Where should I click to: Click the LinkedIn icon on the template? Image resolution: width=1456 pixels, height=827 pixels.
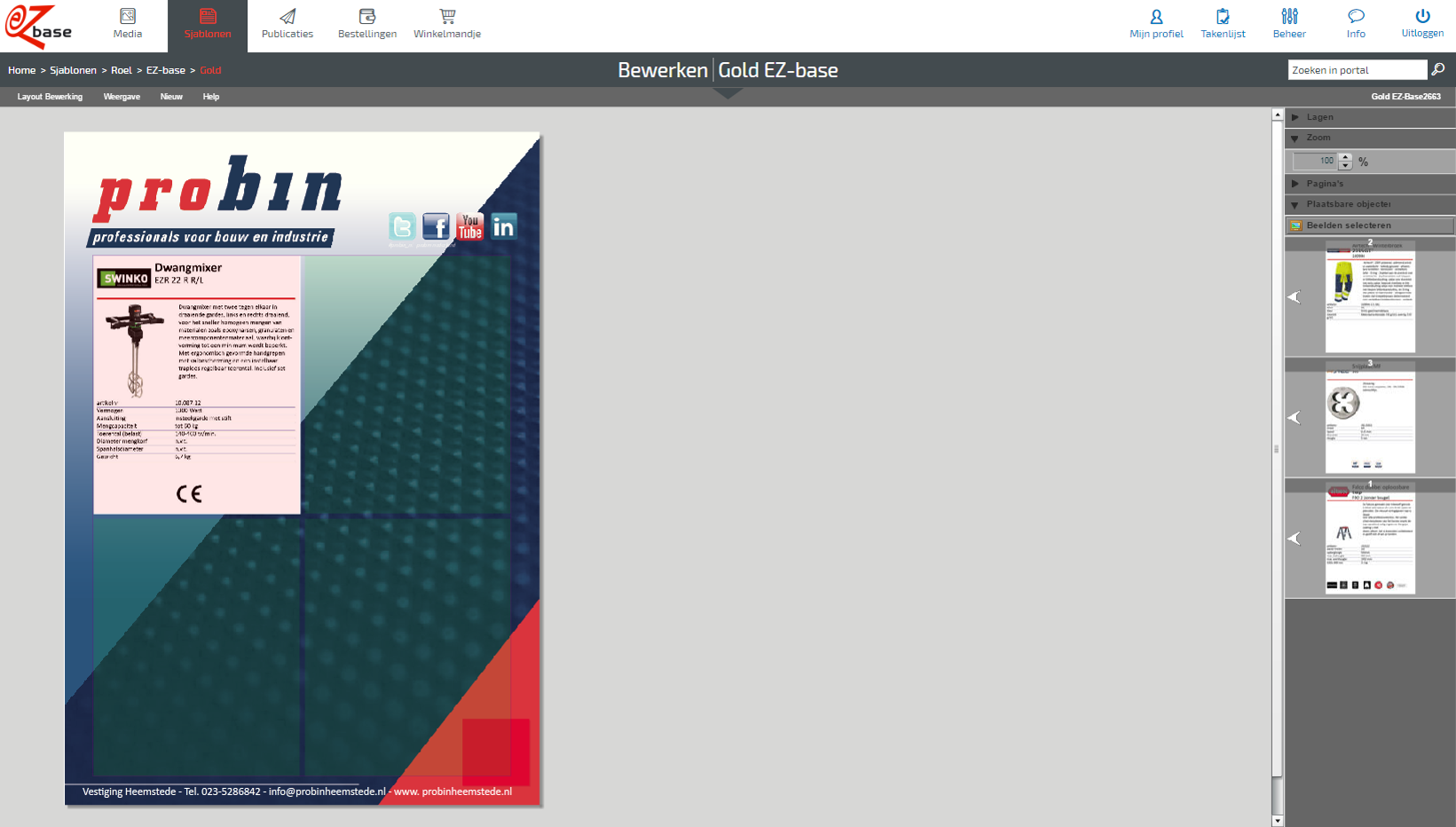[503, 227]
